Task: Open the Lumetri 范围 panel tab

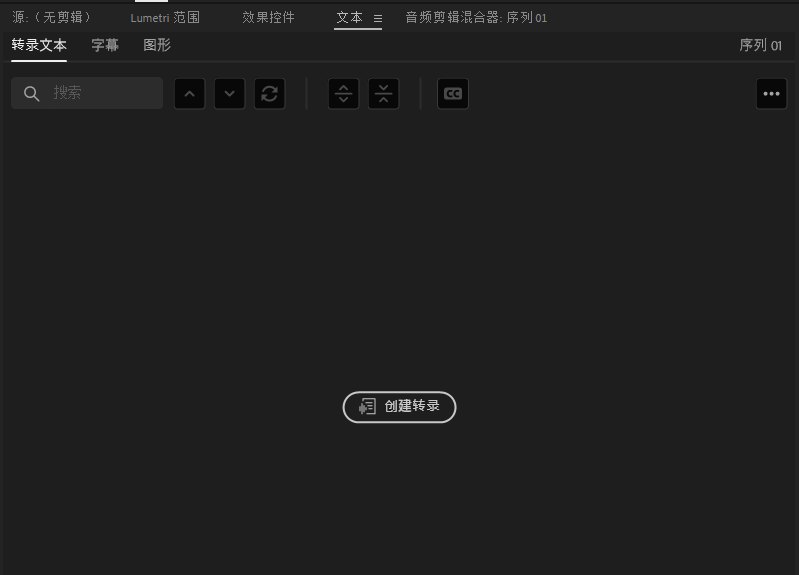Action: point(165,18)
